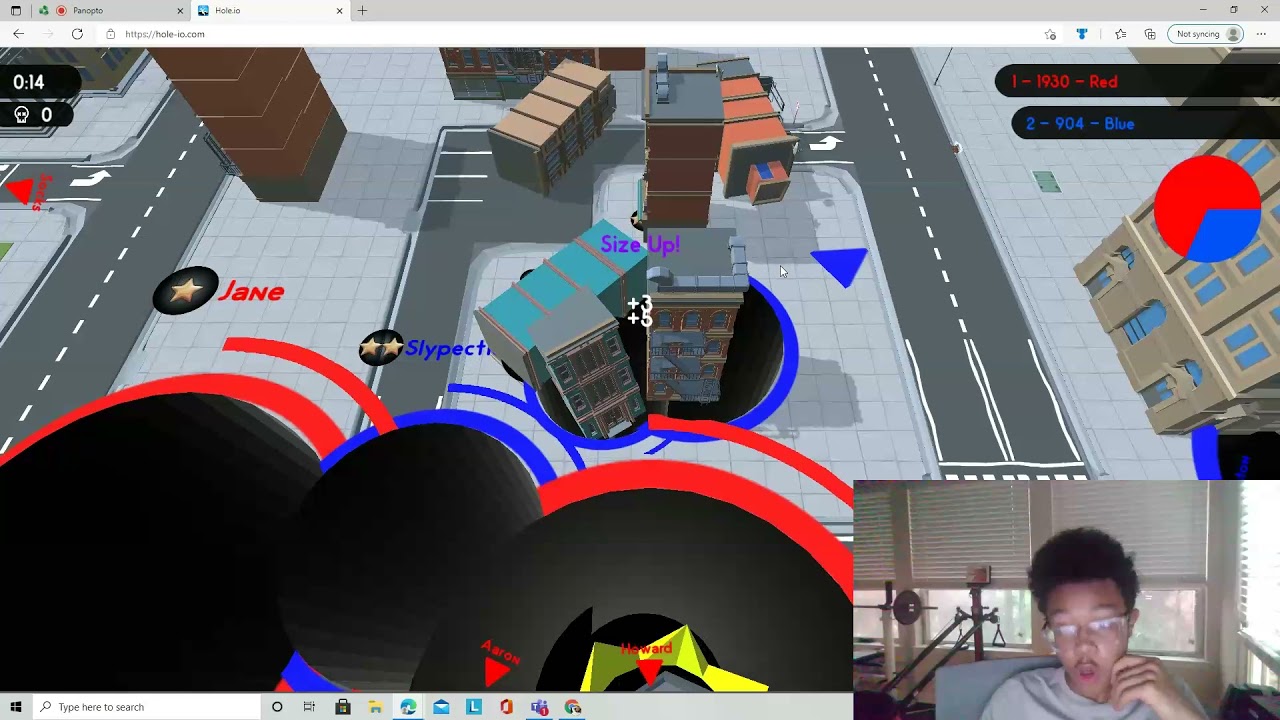Open the tab actions menu icon
The width and height of the screenshot is (1280, 720).
16,10
